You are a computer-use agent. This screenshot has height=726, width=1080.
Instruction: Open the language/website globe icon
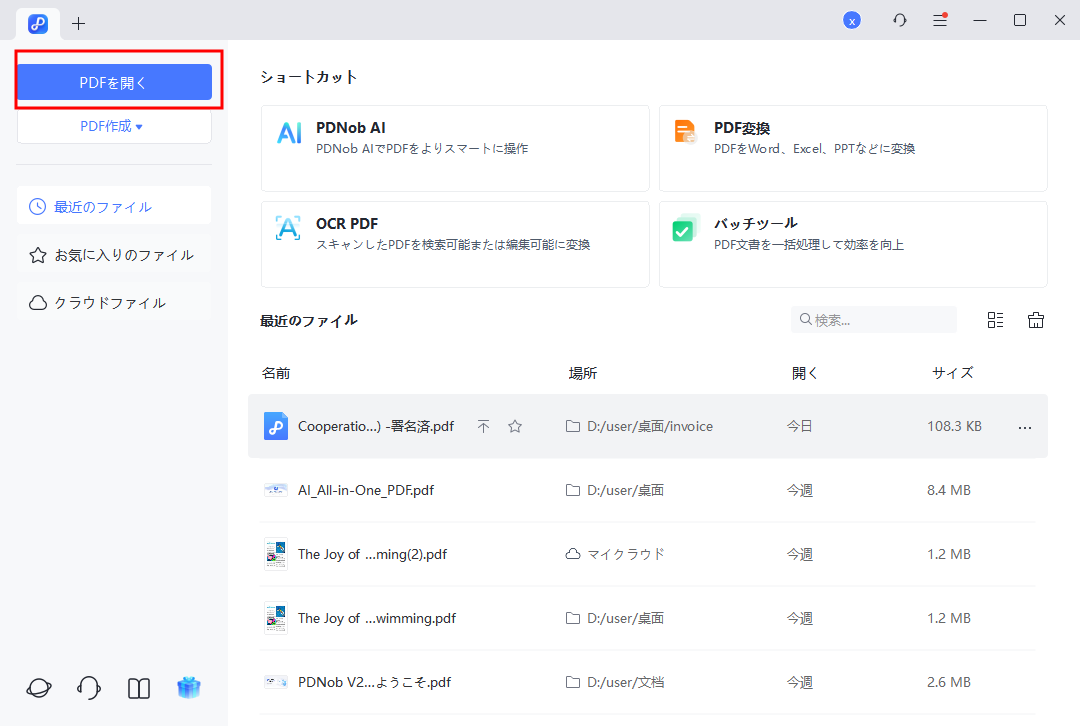pyautogui.click(x=38, y=688)
